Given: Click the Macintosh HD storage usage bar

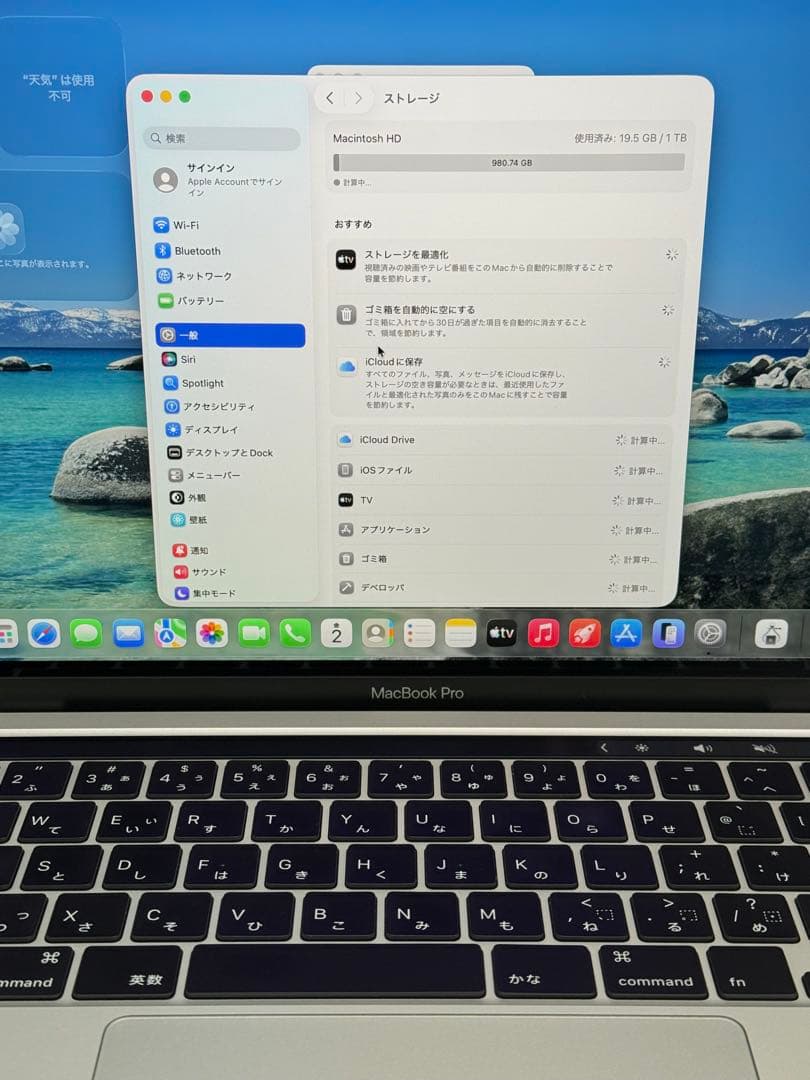Looking at the screenshot, I should click(x=509, y=163).
